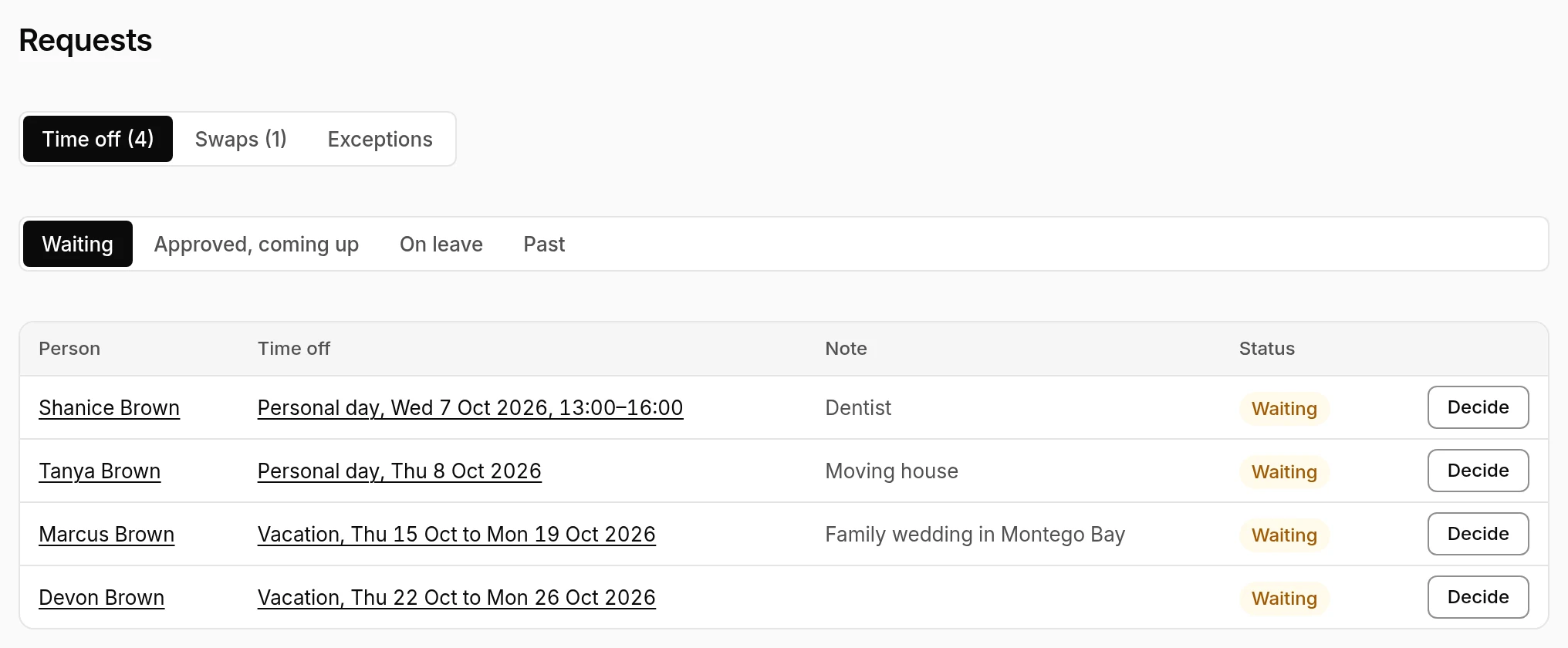Screen dimensions: 1568x648
Task: Click the Waiting status badge in Shanice's row
Action: 1284,409
